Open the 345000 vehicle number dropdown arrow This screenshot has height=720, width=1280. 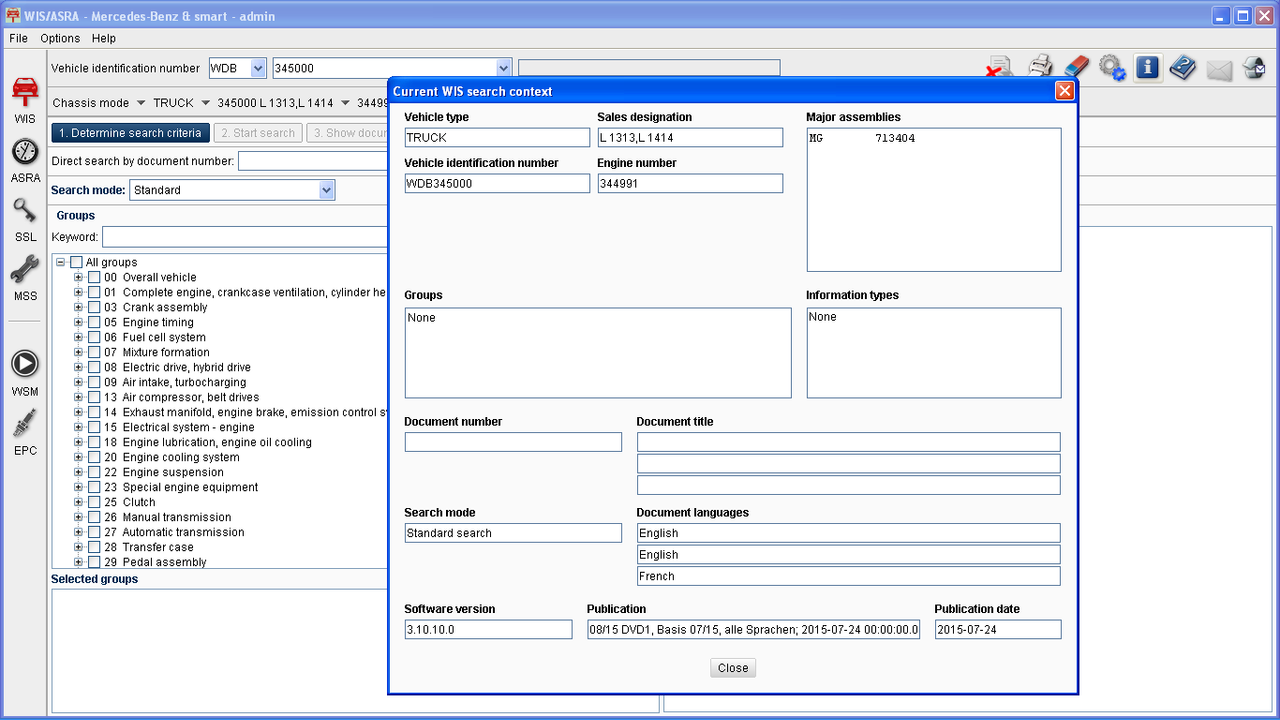pyautogui.click(x=504, y=68)
